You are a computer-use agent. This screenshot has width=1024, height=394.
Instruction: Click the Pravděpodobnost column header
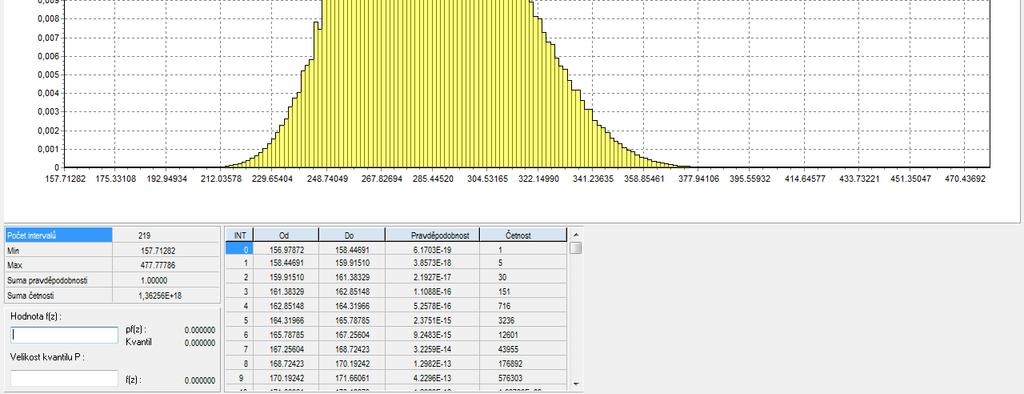(432, 235)
